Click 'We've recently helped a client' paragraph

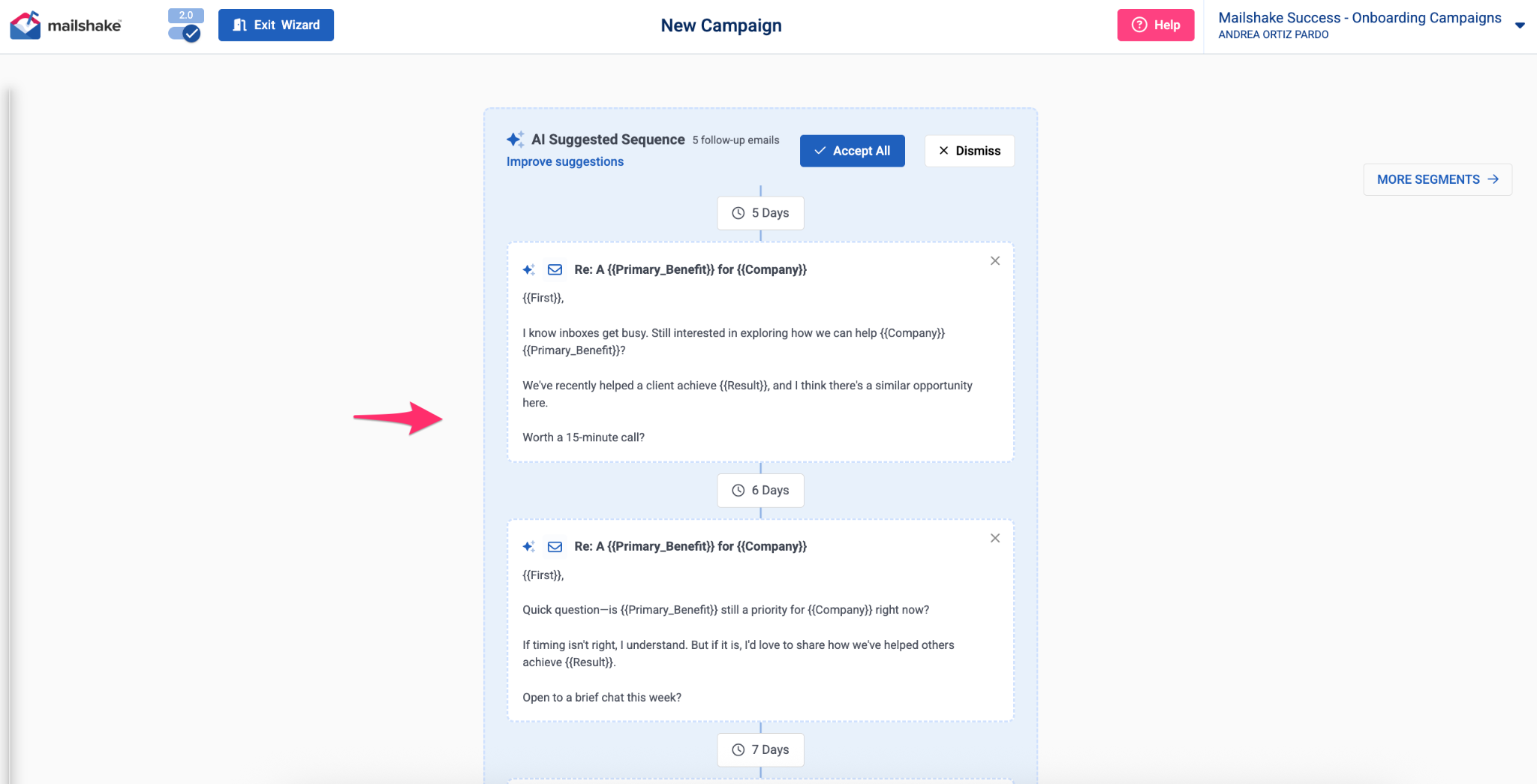point(747,395)
